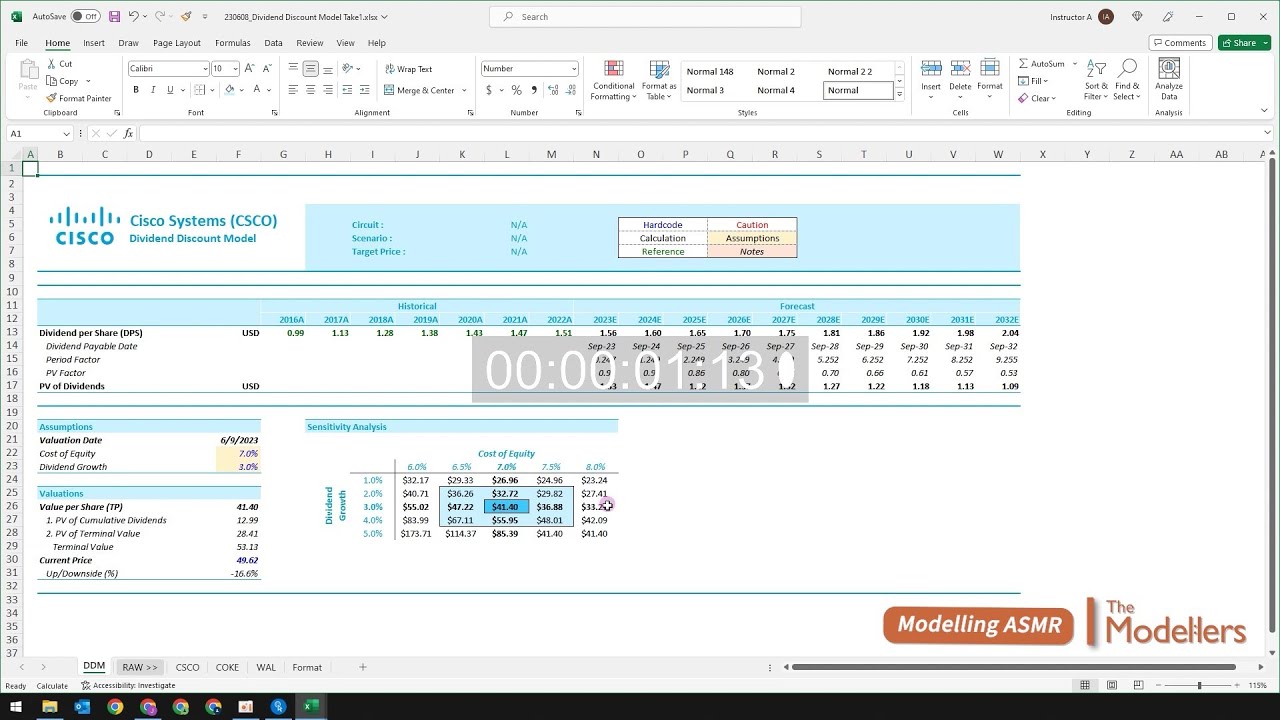Apply bold formatting
The height and width of the screenshot is (720, 1280).
(x=135, y=90)
